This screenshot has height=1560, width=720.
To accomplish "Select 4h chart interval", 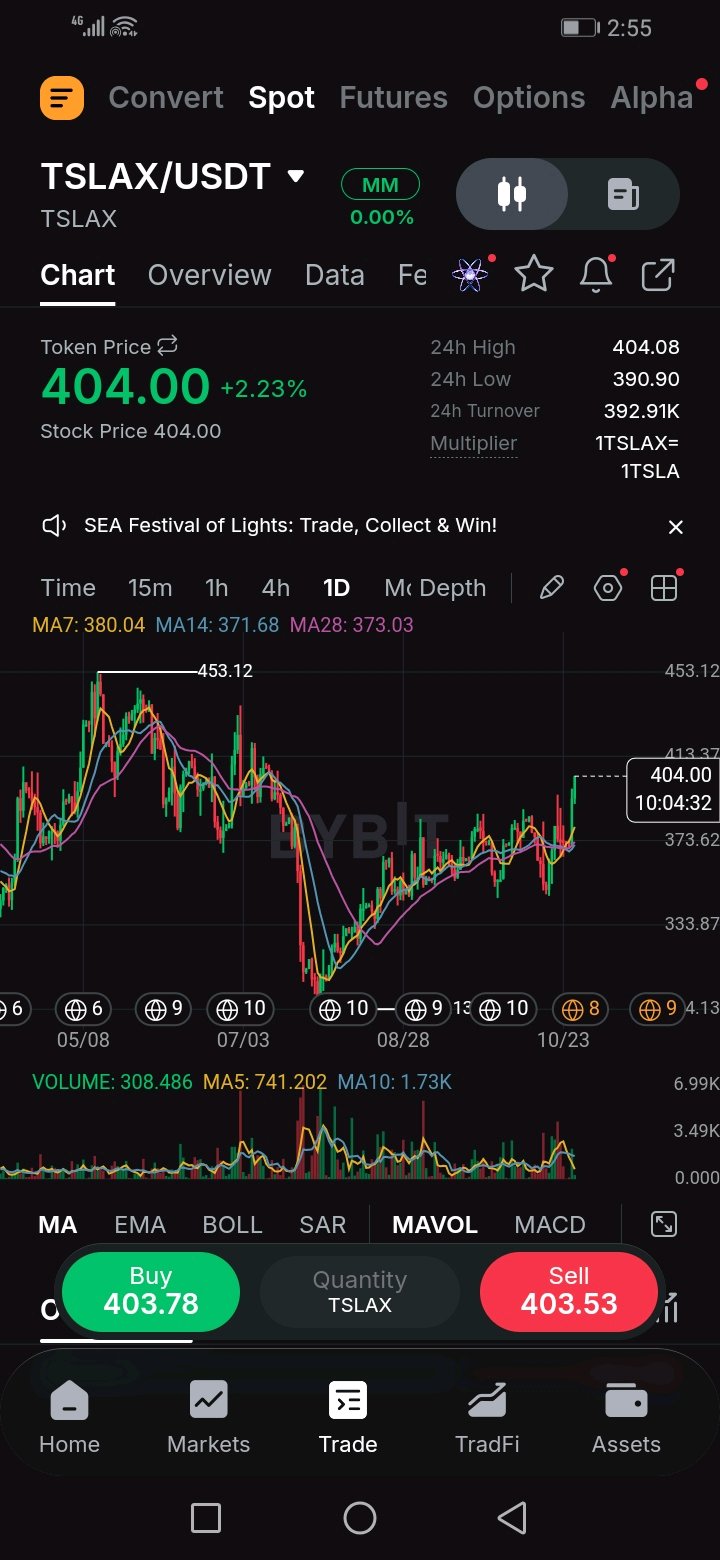I will tap(276, 588).
